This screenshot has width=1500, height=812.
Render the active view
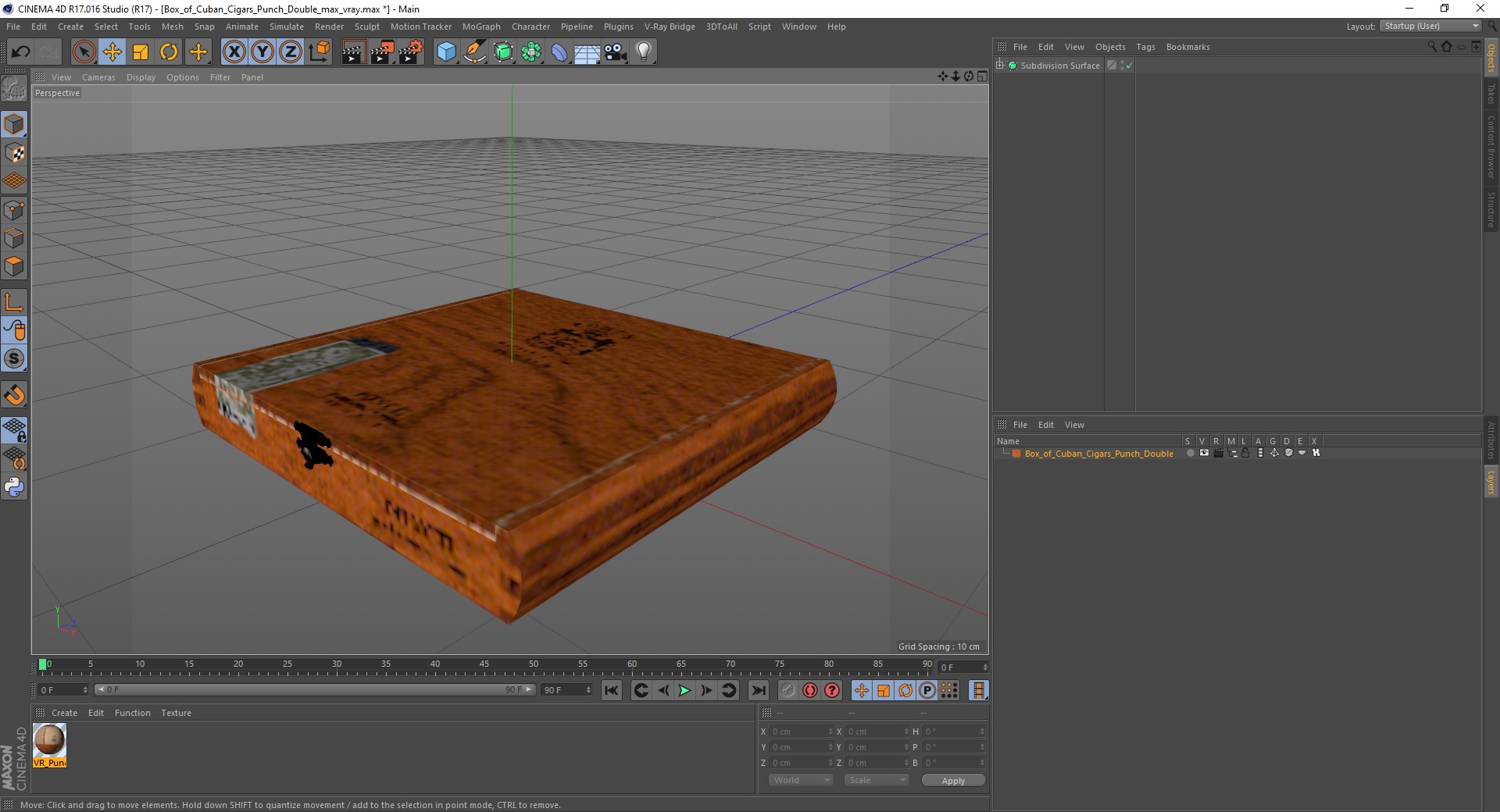353,52
